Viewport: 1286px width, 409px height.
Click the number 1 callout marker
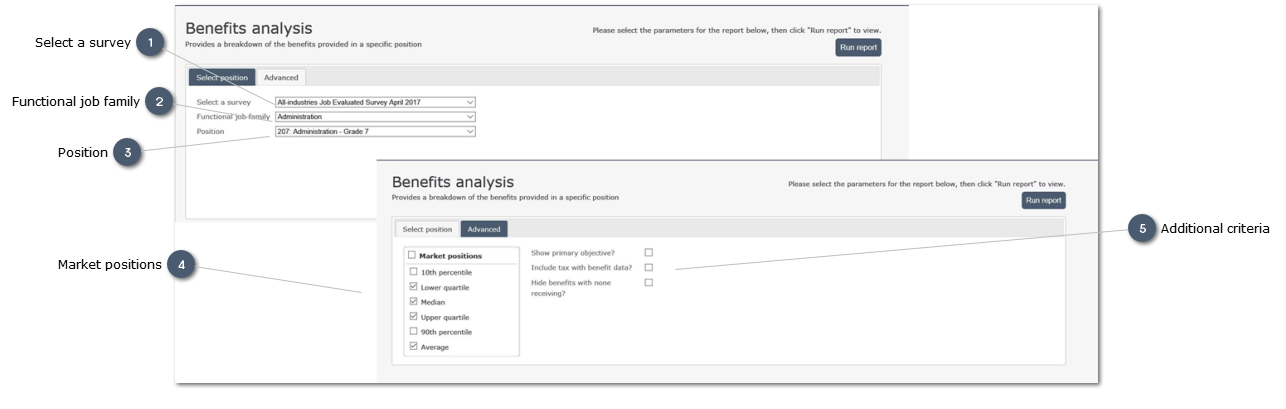150,43
